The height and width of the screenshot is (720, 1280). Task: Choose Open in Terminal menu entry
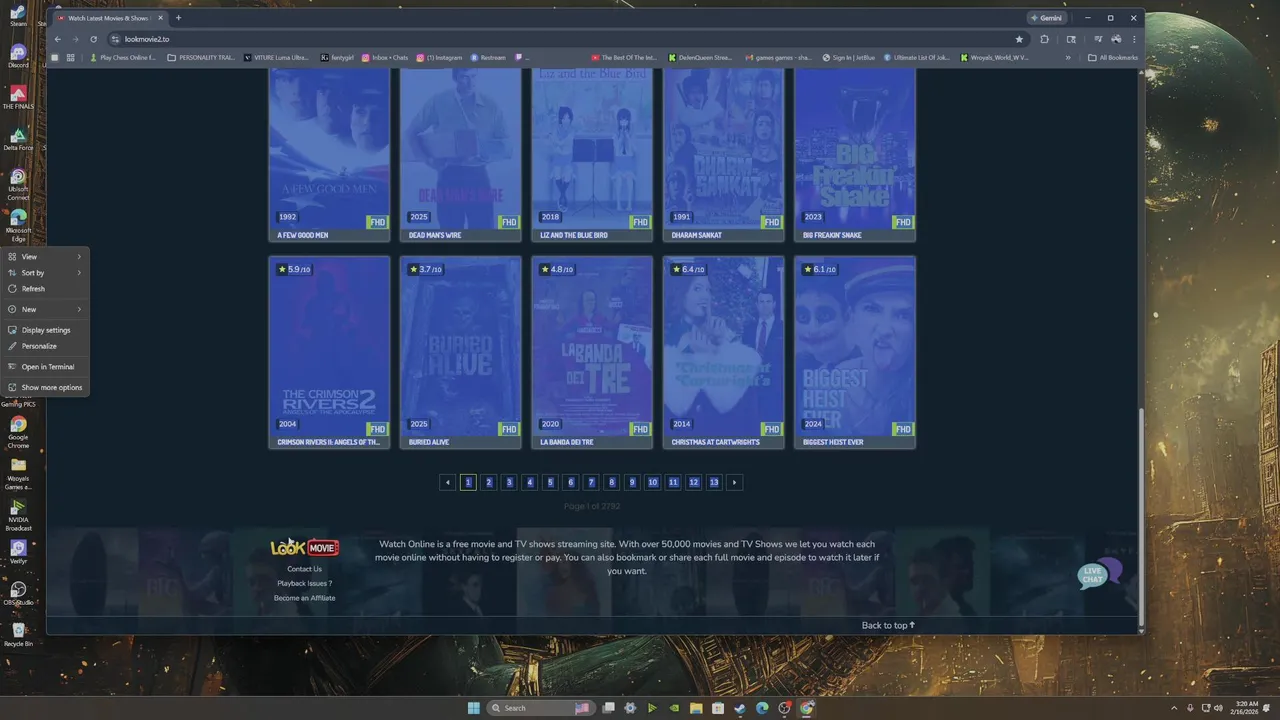click(x=46, y=367)
